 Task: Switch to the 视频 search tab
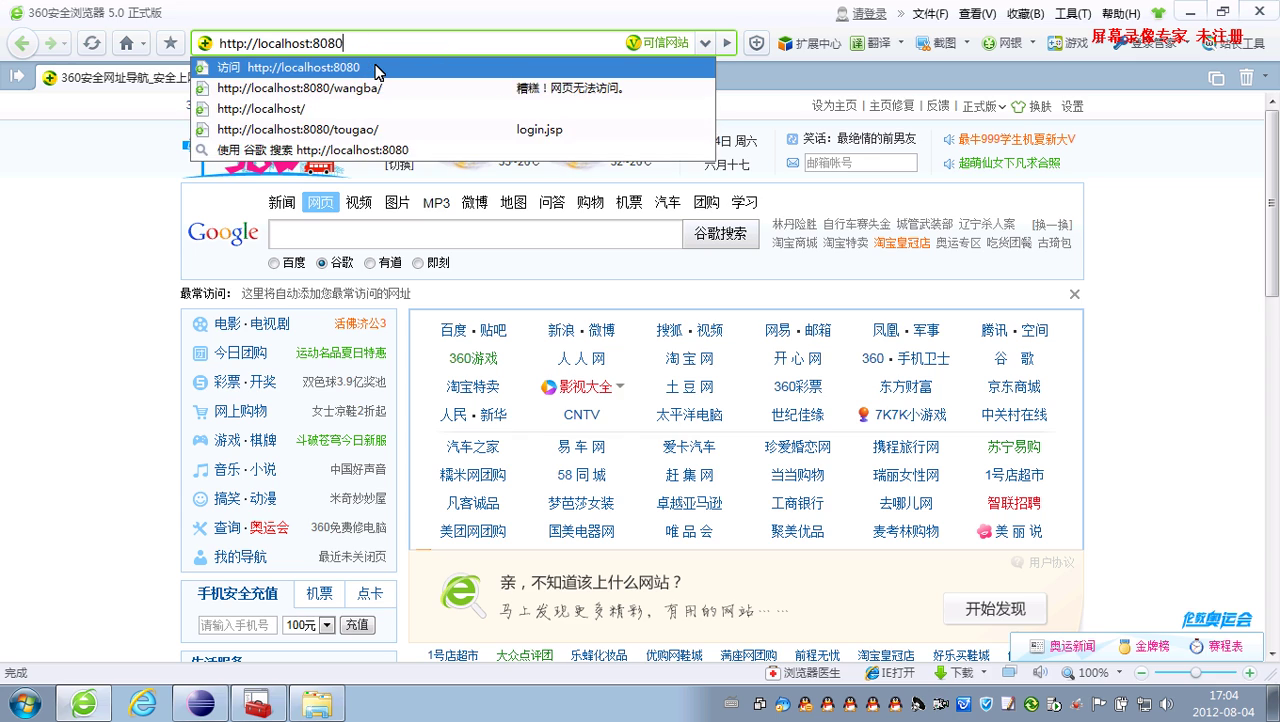(359, 202)
